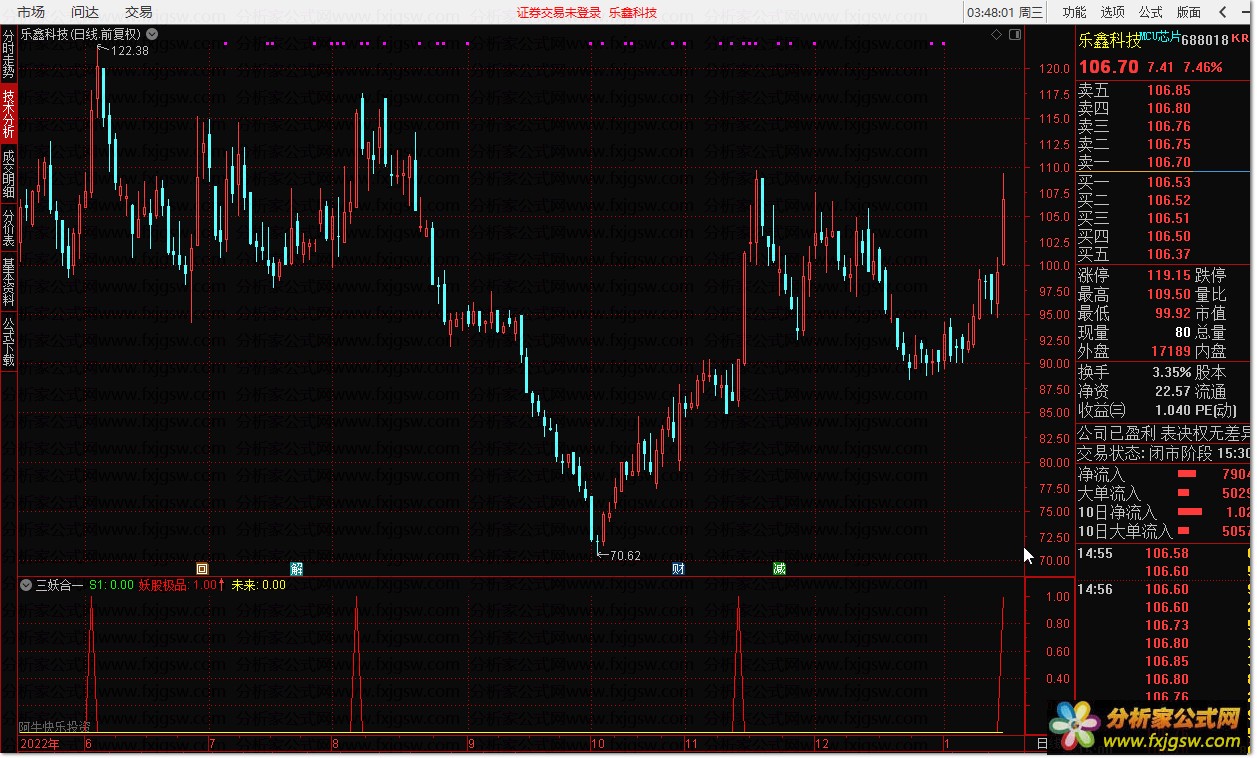
Task: Click the 买三 row price 106.51
Action: [x=1168, y=218]
